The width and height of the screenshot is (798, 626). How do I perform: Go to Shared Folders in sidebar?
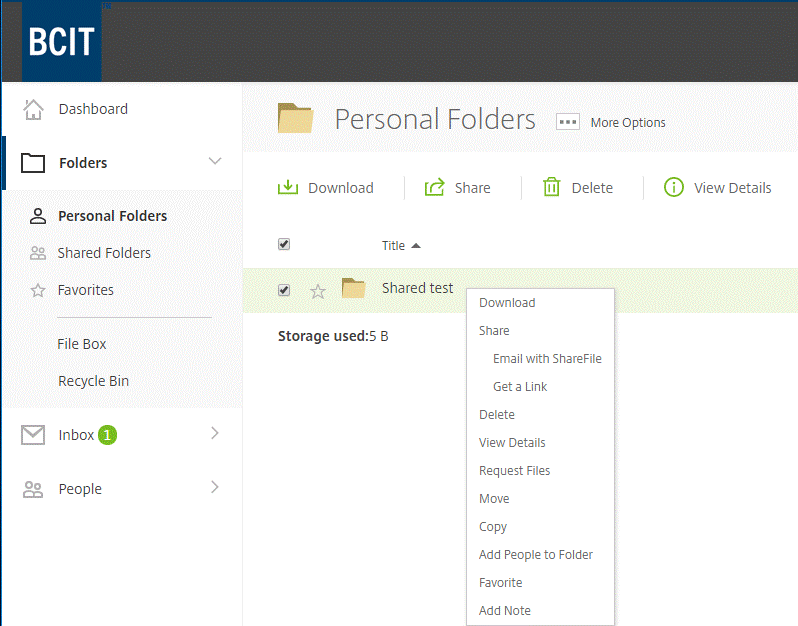tap(104, 253)
